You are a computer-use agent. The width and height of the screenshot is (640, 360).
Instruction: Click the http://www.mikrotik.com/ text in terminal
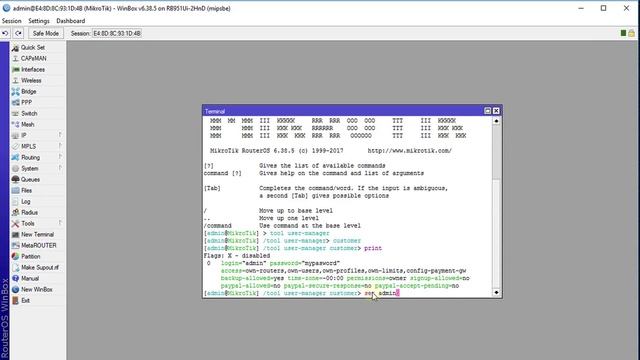[409, 151]
